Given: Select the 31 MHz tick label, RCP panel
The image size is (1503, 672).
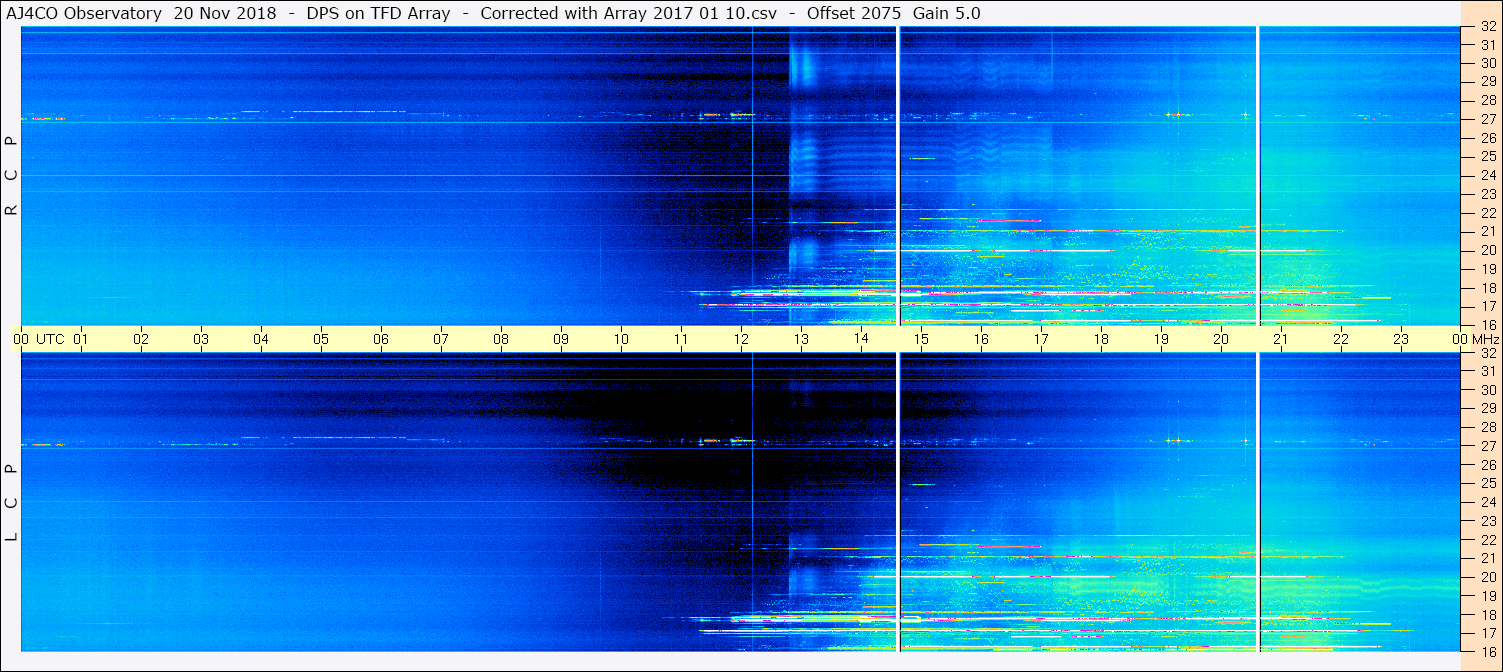Looking at the screenshot, I should (1487, 45).
